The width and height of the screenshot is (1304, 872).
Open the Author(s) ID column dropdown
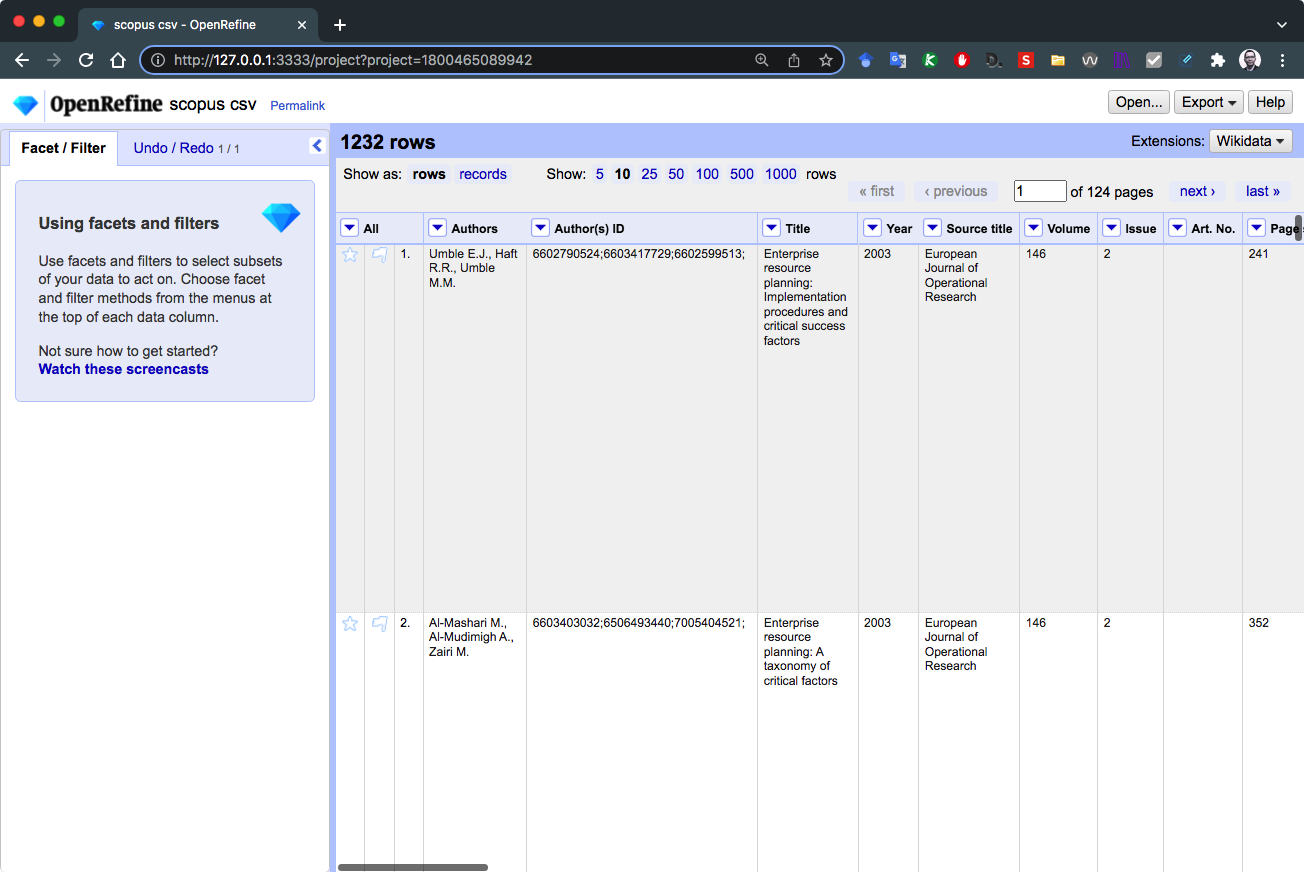[x=540, y=228]
